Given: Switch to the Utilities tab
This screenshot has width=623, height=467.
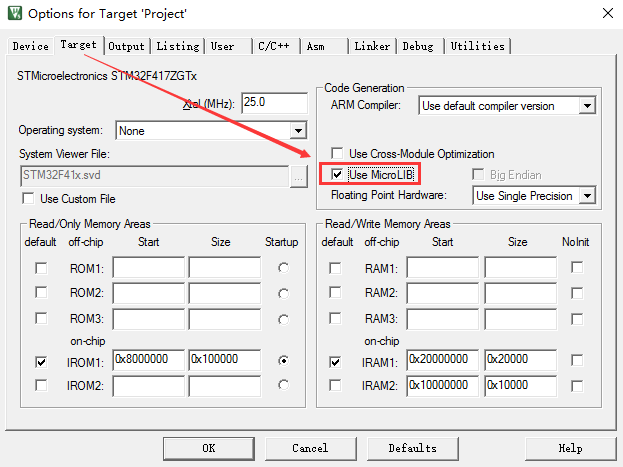Looking at the screenshot, I should pyautogui.click(x=478, y=46).
